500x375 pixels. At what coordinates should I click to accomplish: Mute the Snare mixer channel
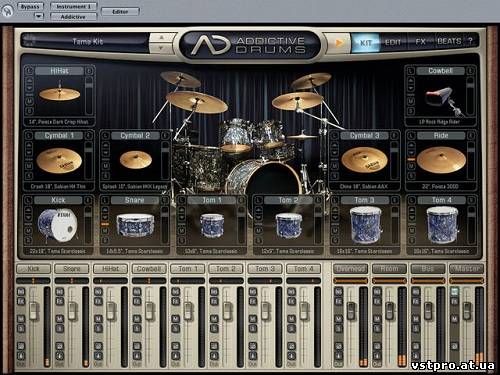(x=59, y=319)
